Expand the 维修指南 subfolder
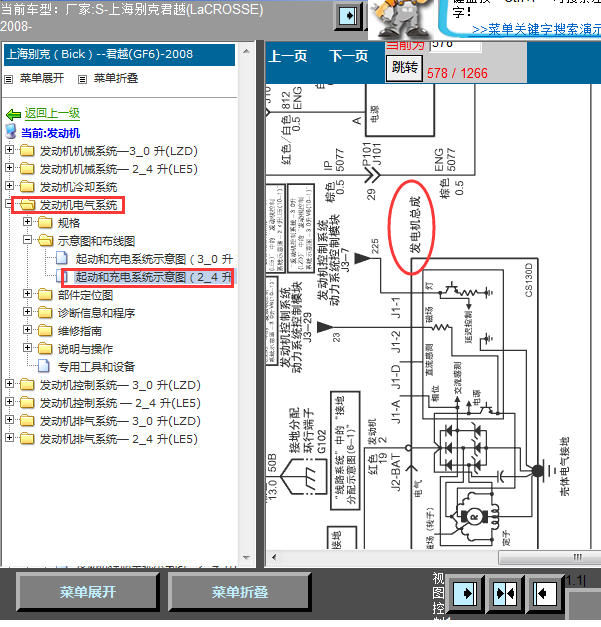The image size is (601, 627). (27, 330)
